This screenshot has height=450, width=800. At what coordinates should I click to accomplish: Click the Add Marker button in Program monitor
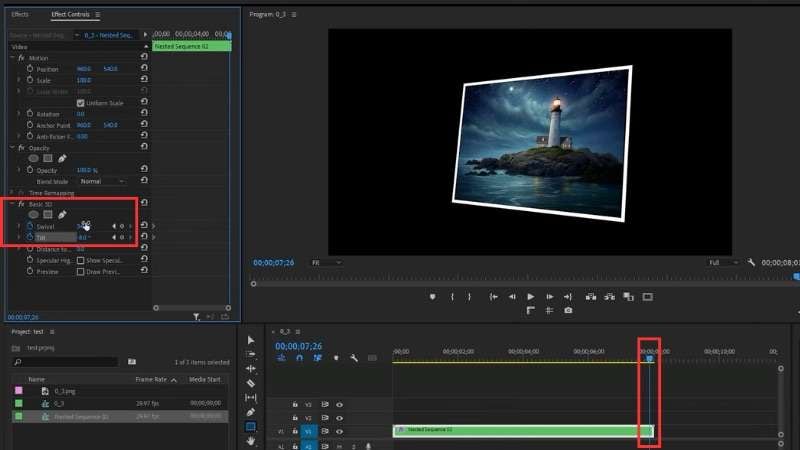point(432,297)
